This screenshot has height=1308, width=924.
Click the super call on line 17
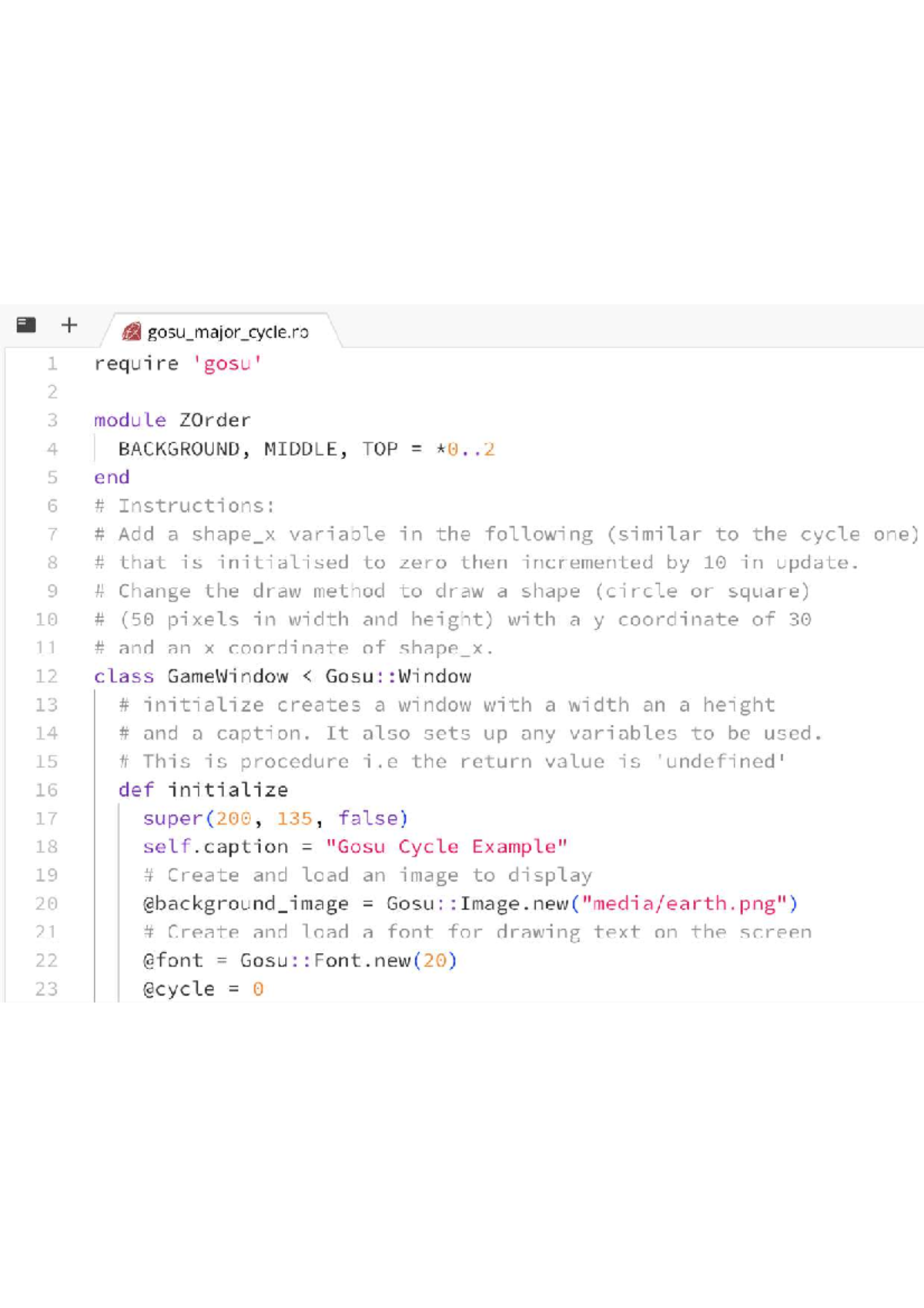[x=172, y=819]
